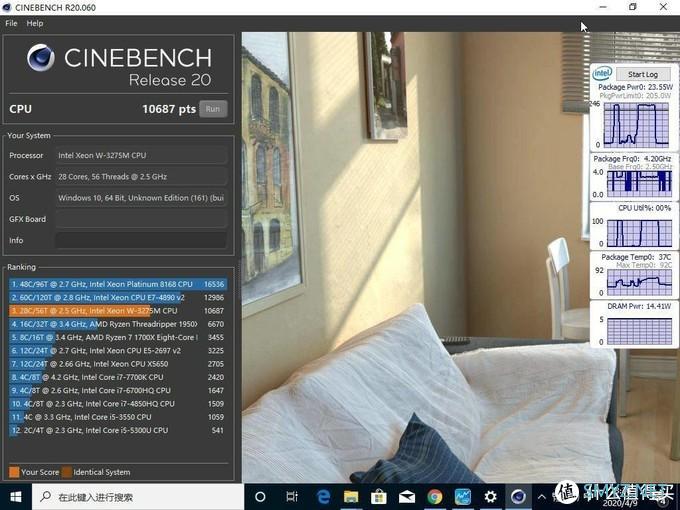The image size is (680, 510).
Task: Open File Explorer from taskbar
Action: [351, 497]
